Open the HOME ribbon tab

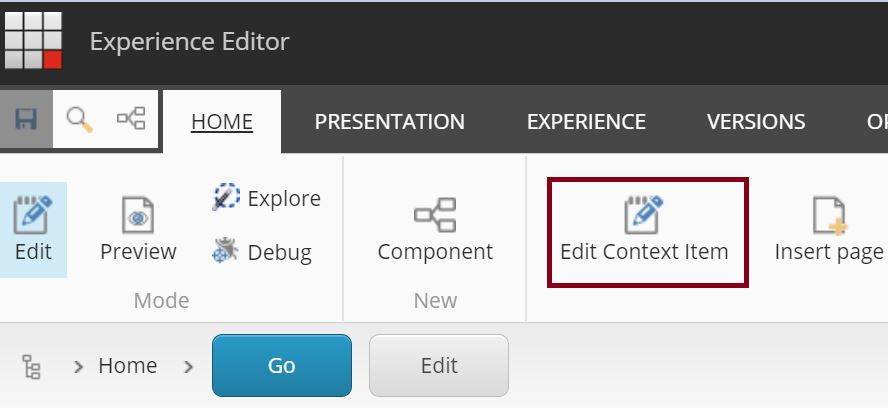222,122
